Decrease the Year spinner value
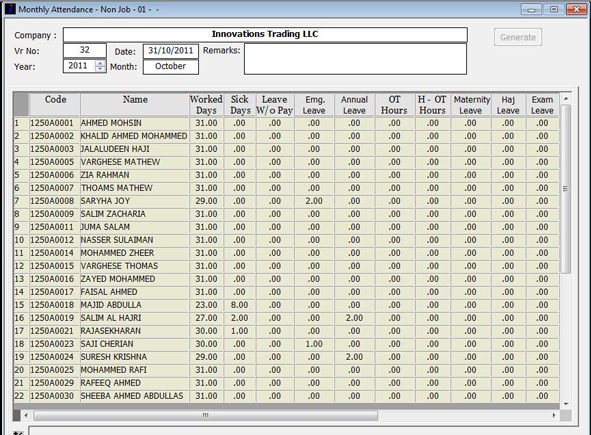Screen dimensions: 591x435 100,69
